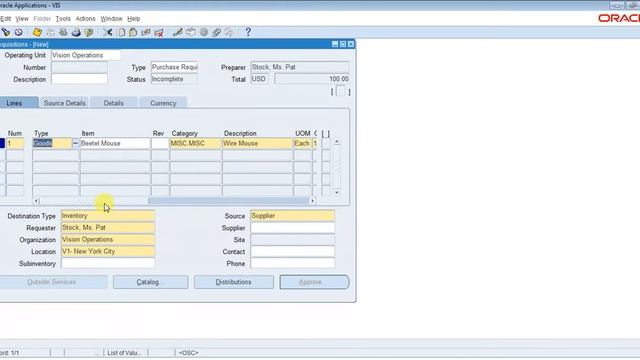The height and width of the screenshot is (360, 640).
Task: Click the Next Step toolbar icon
Action: (50, 32)
